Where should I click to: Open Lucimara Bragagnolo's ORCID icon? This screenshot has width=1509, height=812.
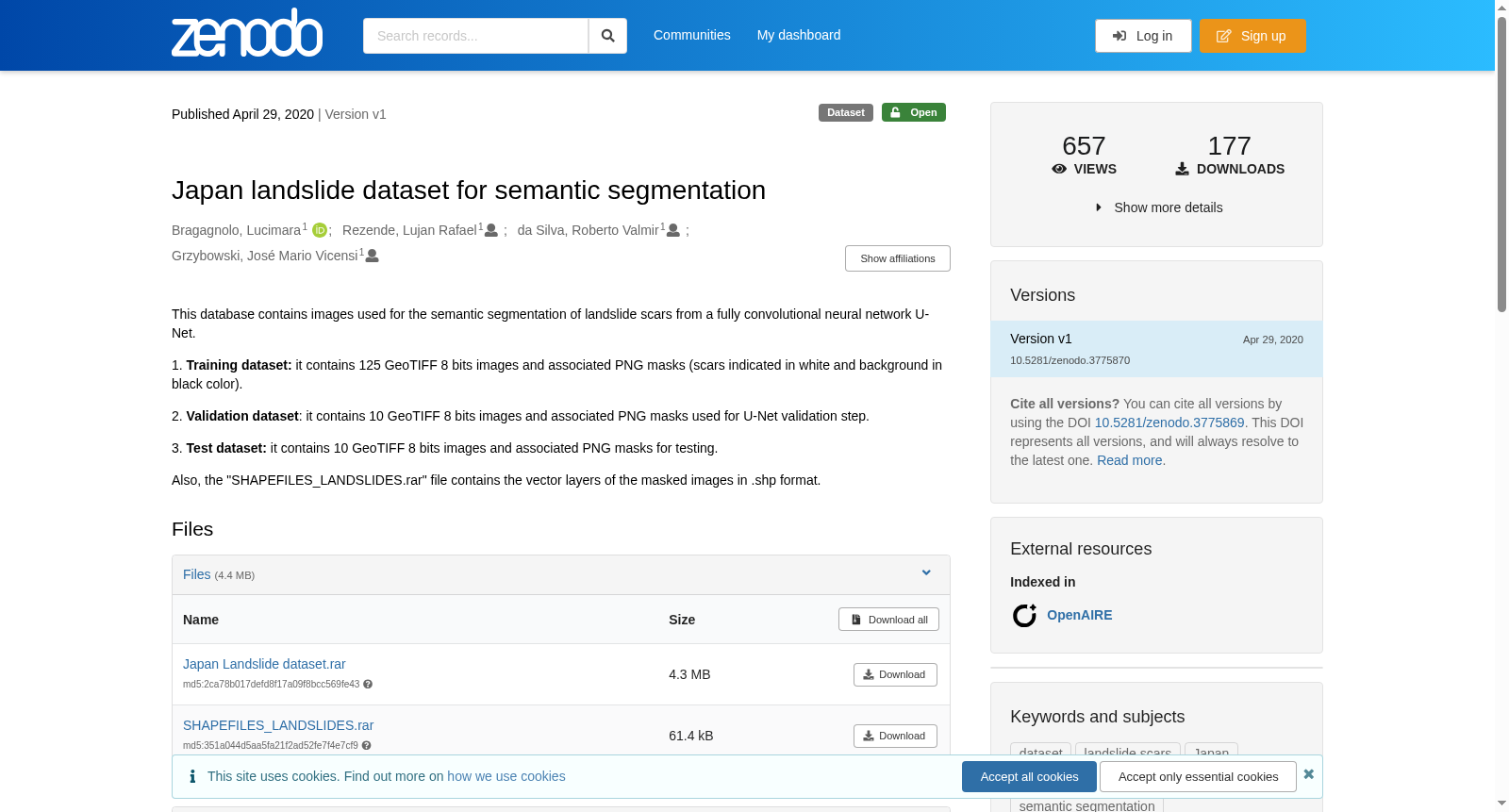point(320,230)
